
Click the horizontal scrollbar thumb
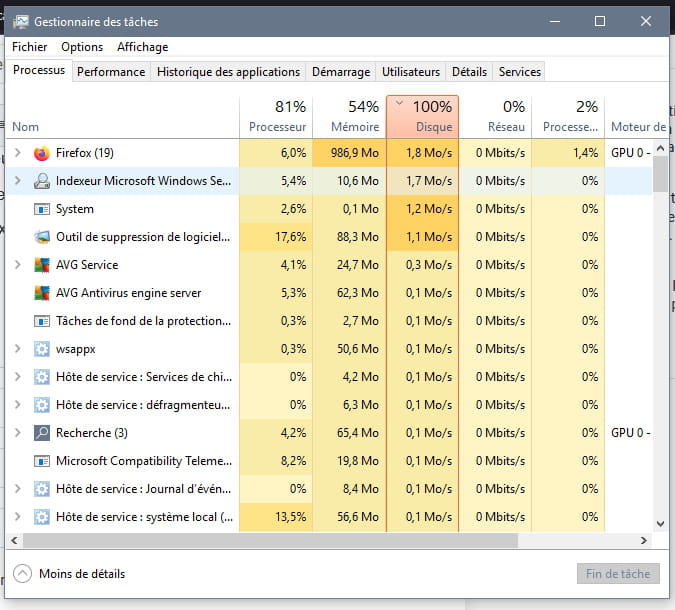[270, 540]
